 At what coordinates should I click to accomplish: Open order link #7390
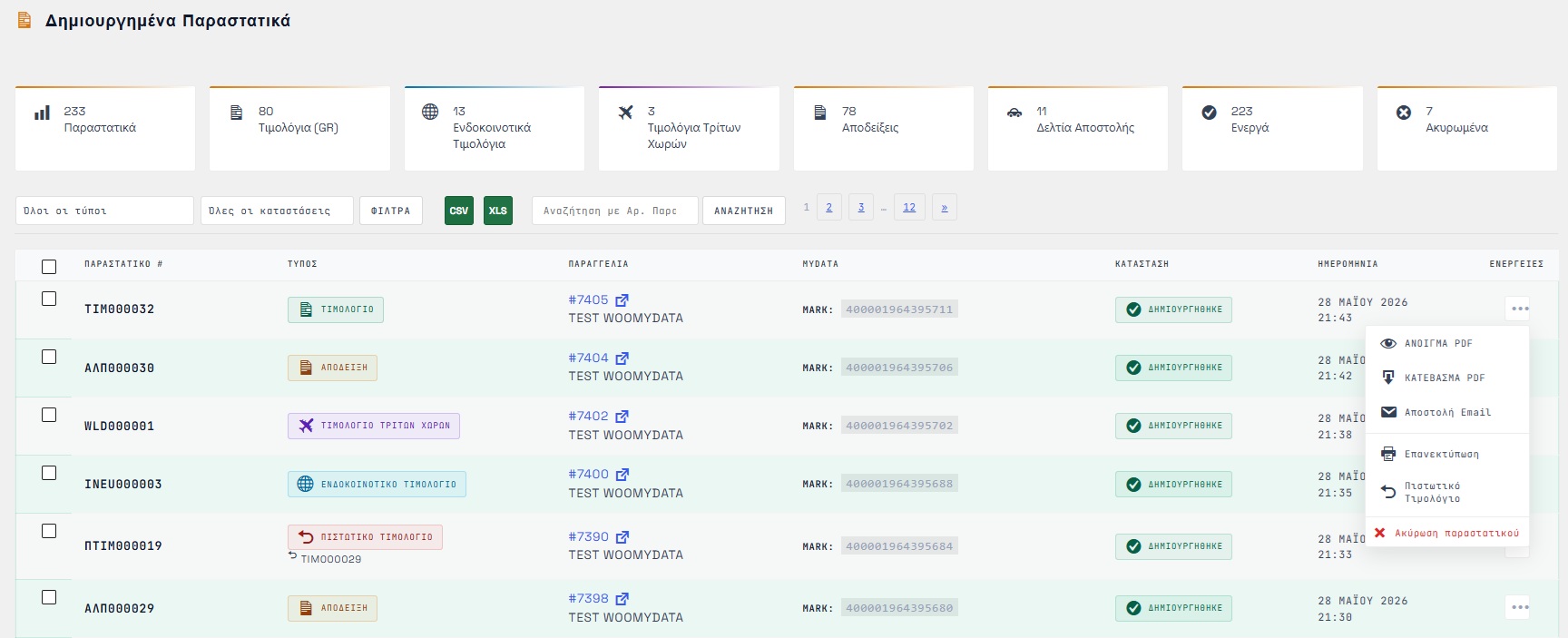588,536
